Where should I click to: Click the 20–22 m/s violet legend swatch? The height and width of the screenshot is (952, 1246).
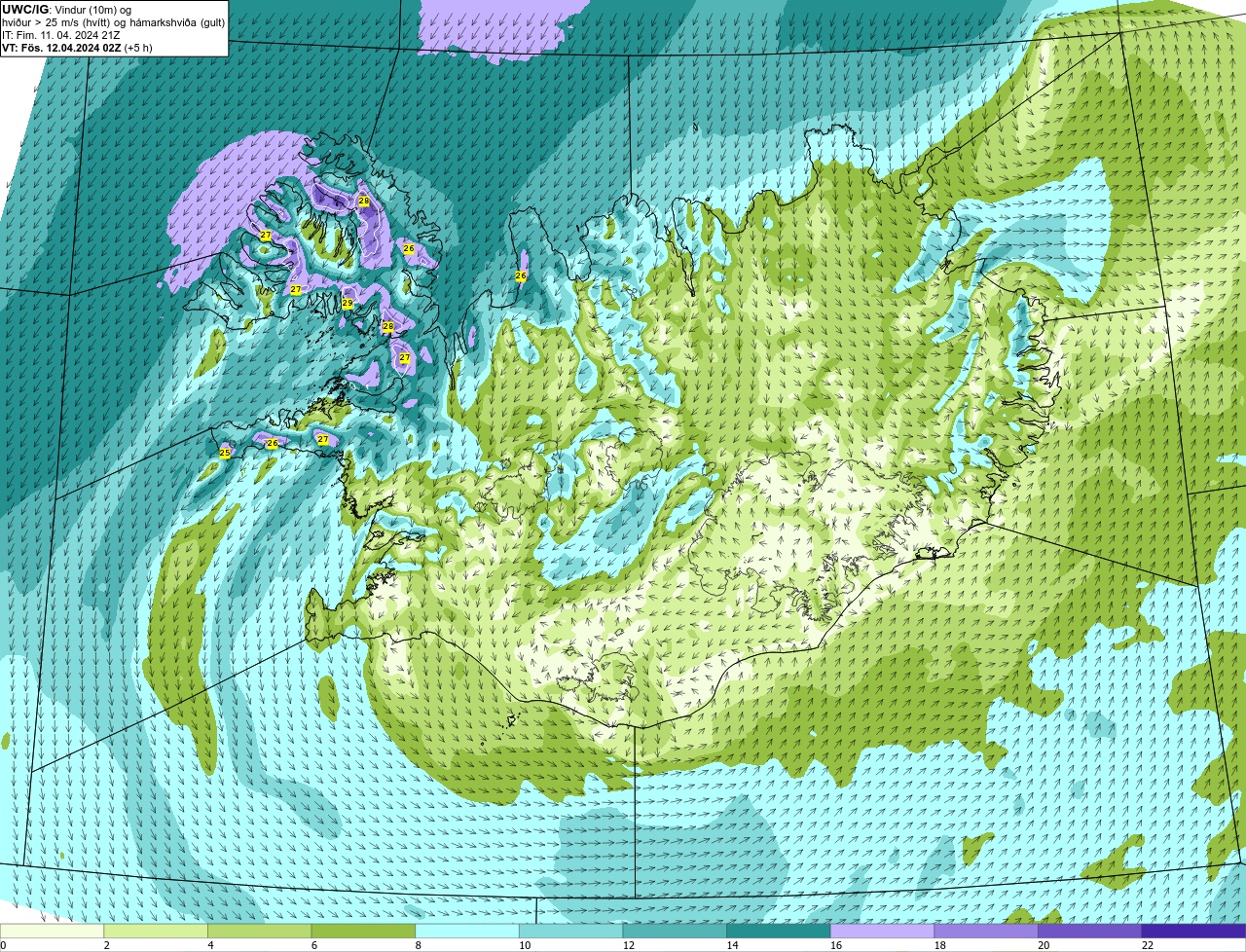[1090, 931]
